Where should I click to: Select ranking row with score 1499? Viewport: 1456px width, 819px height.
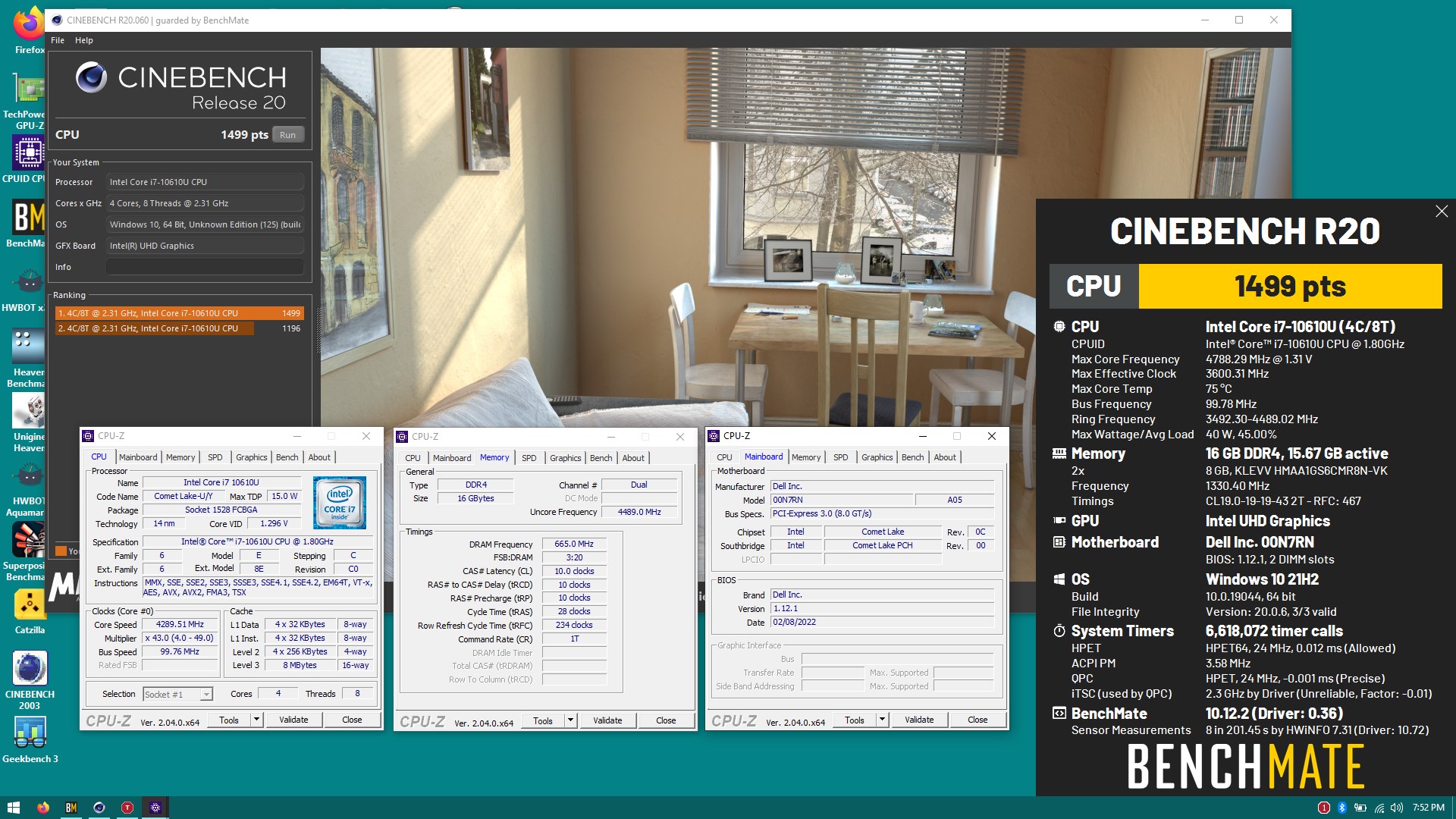180,313
